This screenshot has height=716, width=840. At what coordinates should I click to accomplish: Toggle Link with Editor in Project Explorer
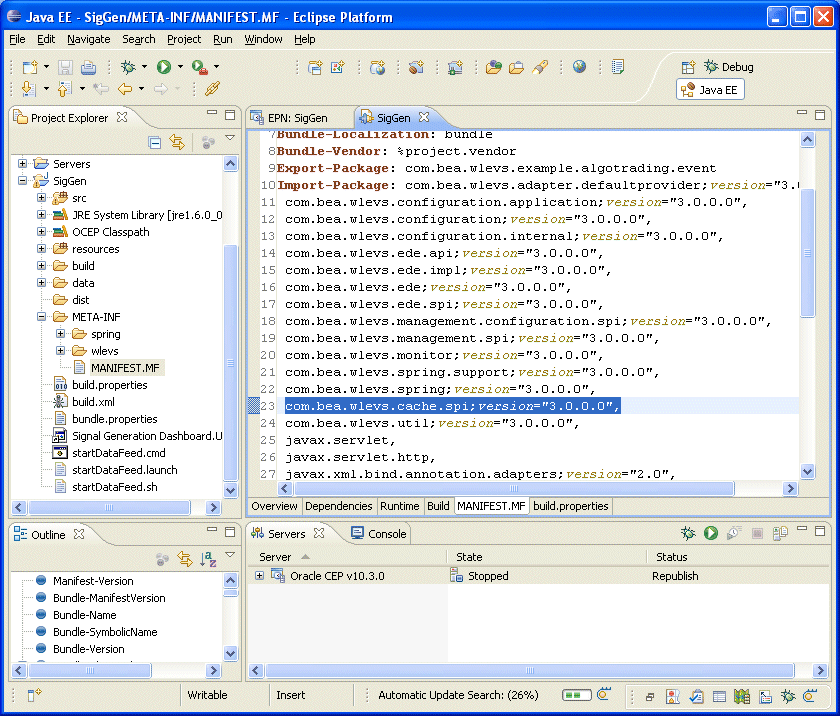tap(177, 142)
